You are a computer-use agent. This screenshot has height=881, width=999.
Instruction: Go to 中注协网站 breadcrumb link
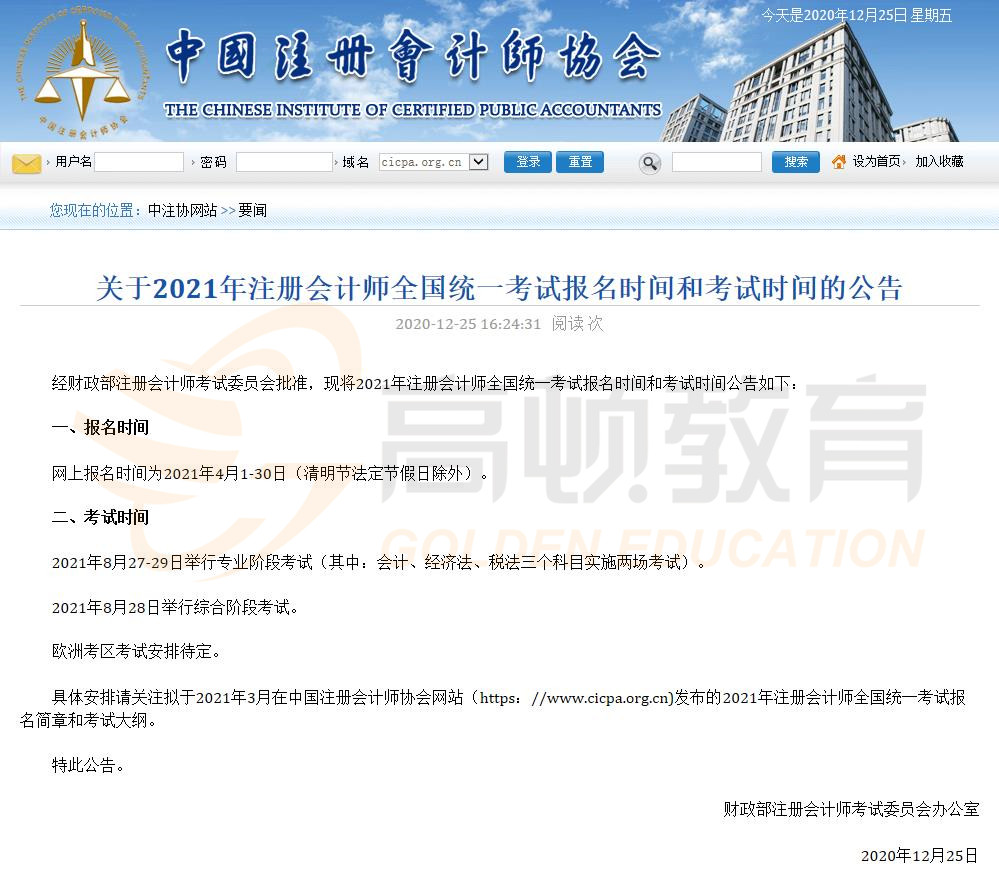point(182,211)
